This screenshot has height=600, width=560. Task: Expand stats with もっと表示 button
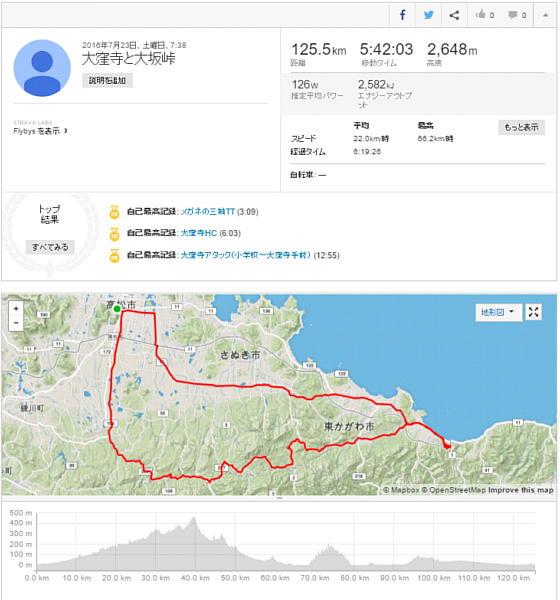pos(521,127)
